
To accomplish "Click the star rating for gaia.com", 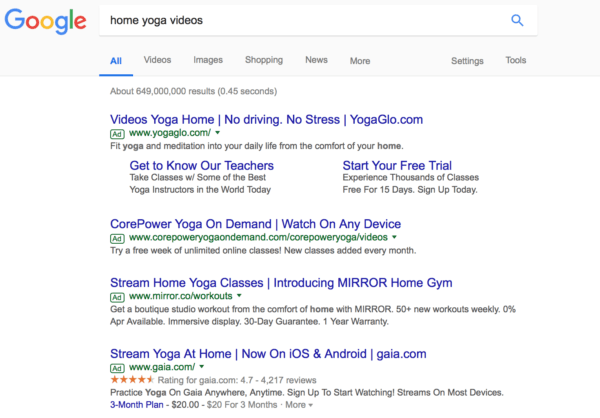I will click(x=132, y=380).
